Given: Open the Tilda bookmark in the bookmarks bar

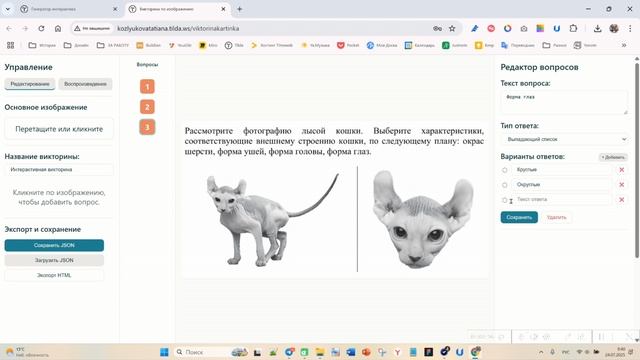Looking at the screenshot, I should coord(234,45).
